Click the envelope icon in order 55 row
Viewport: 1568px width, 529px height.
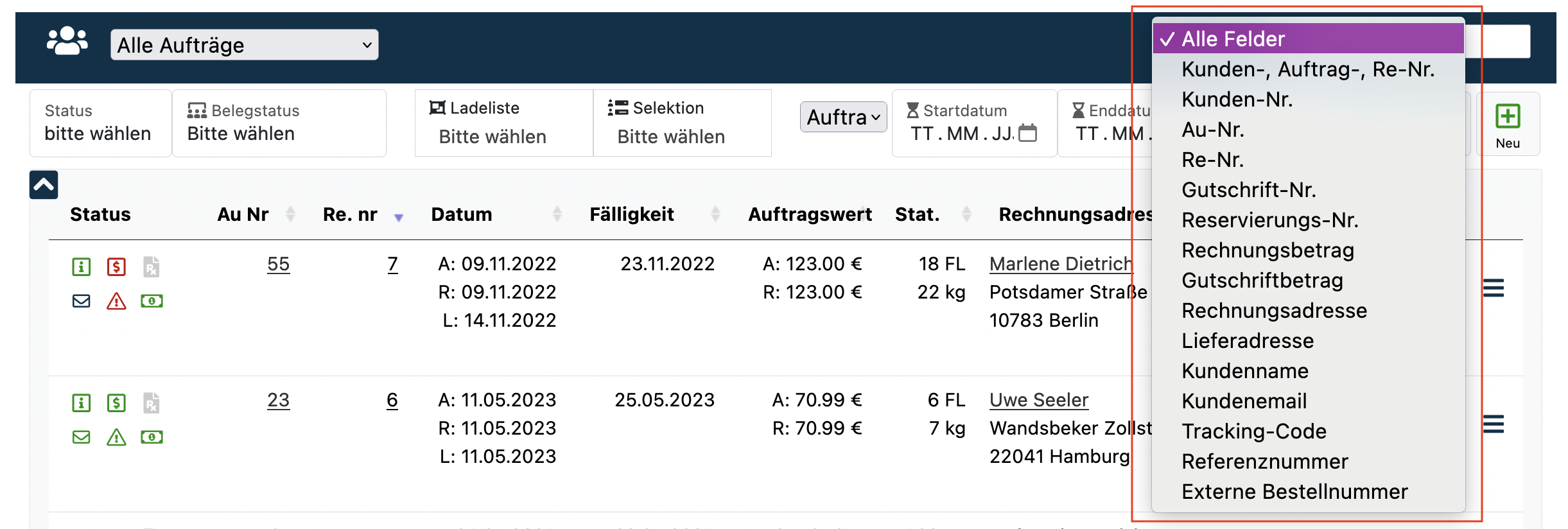point(82,301)
